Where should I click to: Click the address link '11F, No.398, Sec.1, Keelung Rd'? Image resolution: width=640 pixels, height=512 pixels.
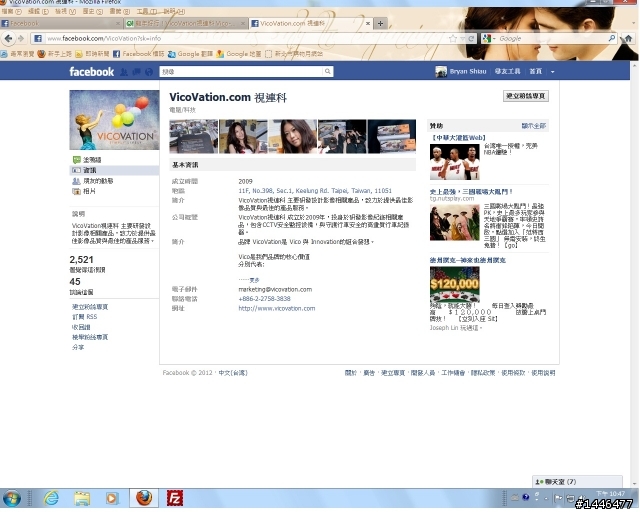tap(315, 191)
